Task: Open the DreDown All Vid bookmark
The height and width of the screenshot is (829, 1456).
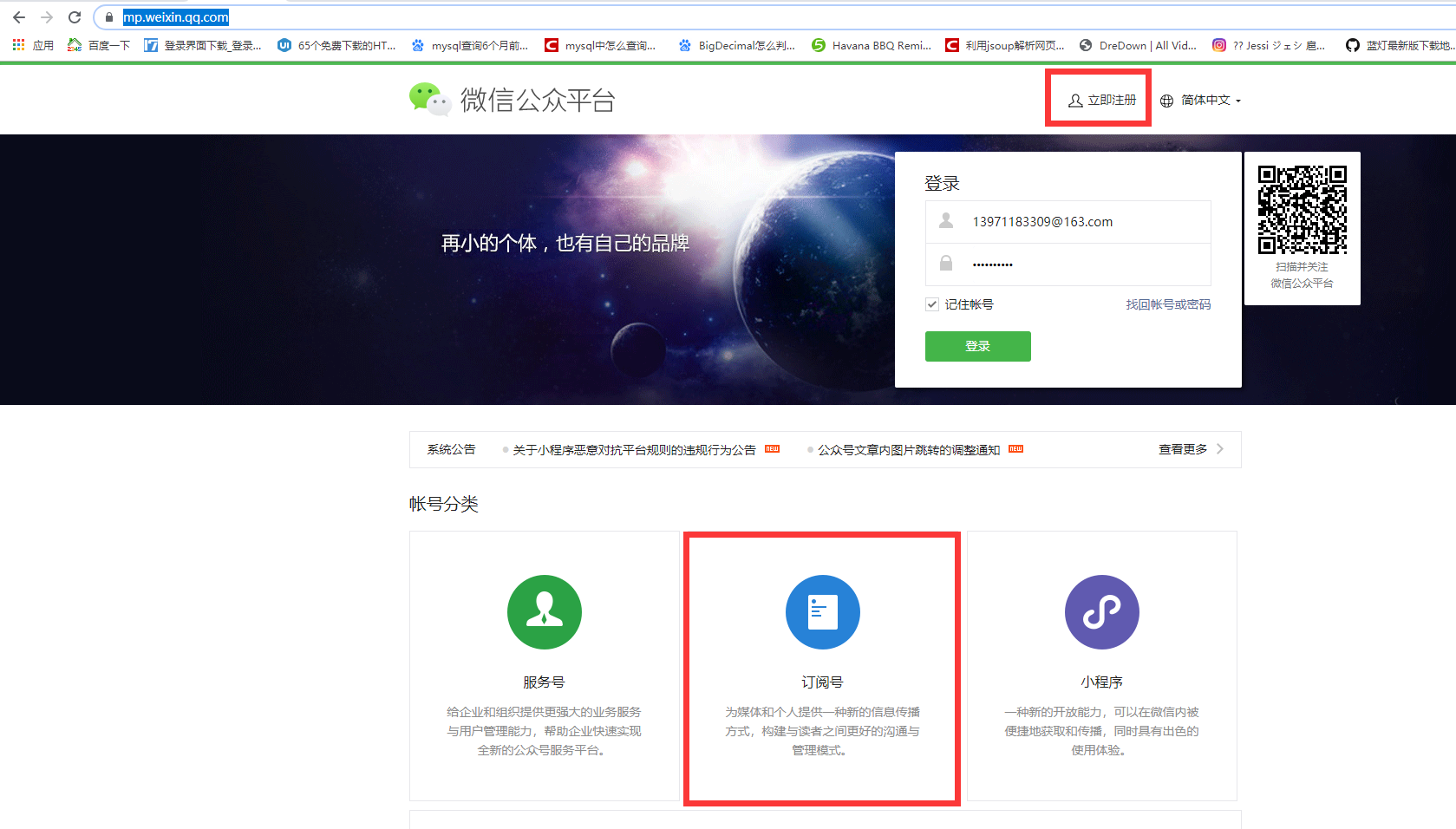Action: coord(1138,45)
